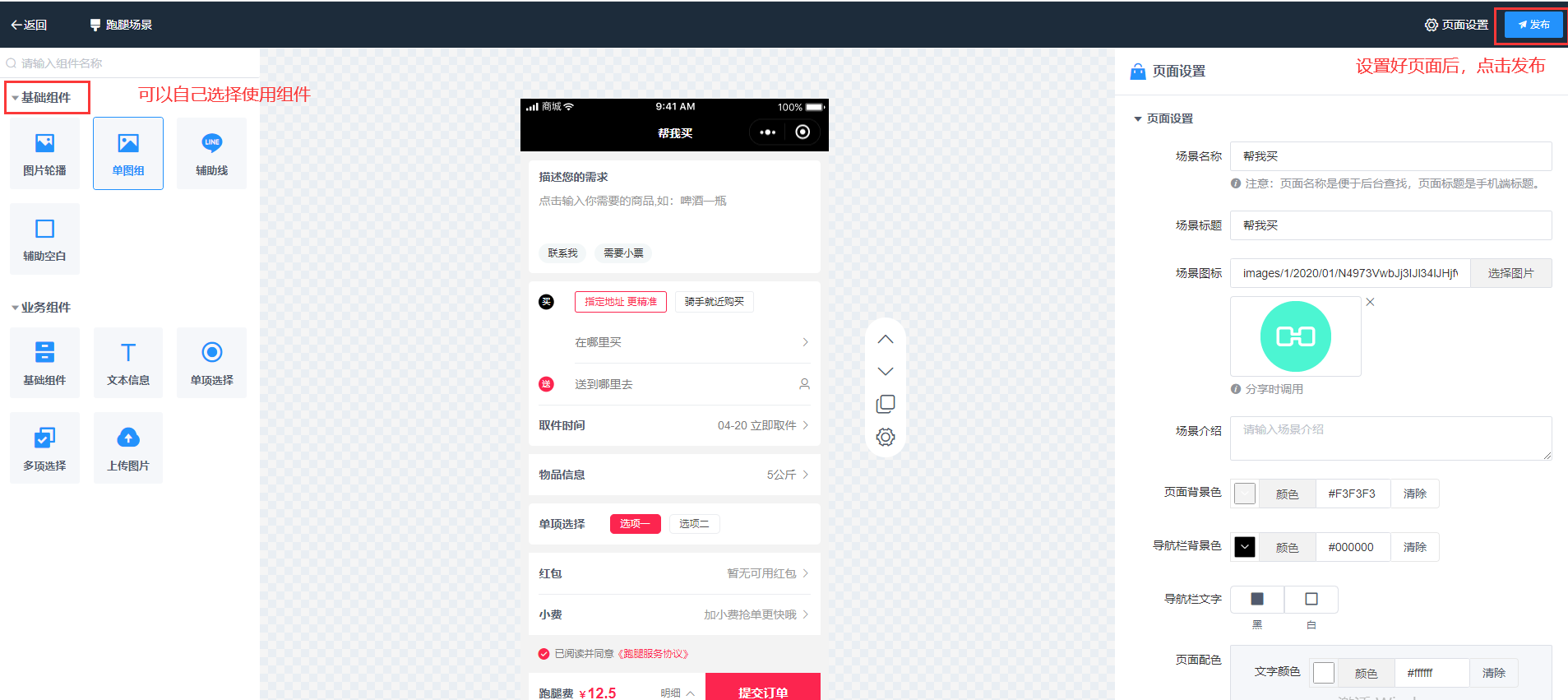The image size is (1568, 700).
Task: Expand the 明细 fee details
Action: 678,693
